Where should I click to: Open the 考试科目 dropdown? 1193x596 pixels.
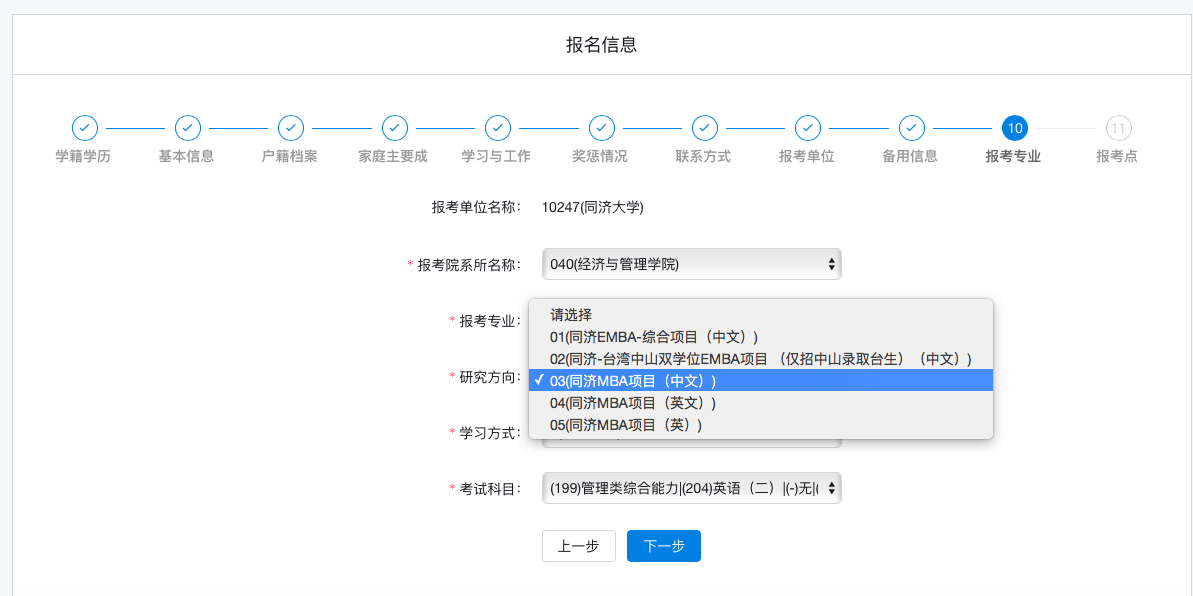(691, 488)
